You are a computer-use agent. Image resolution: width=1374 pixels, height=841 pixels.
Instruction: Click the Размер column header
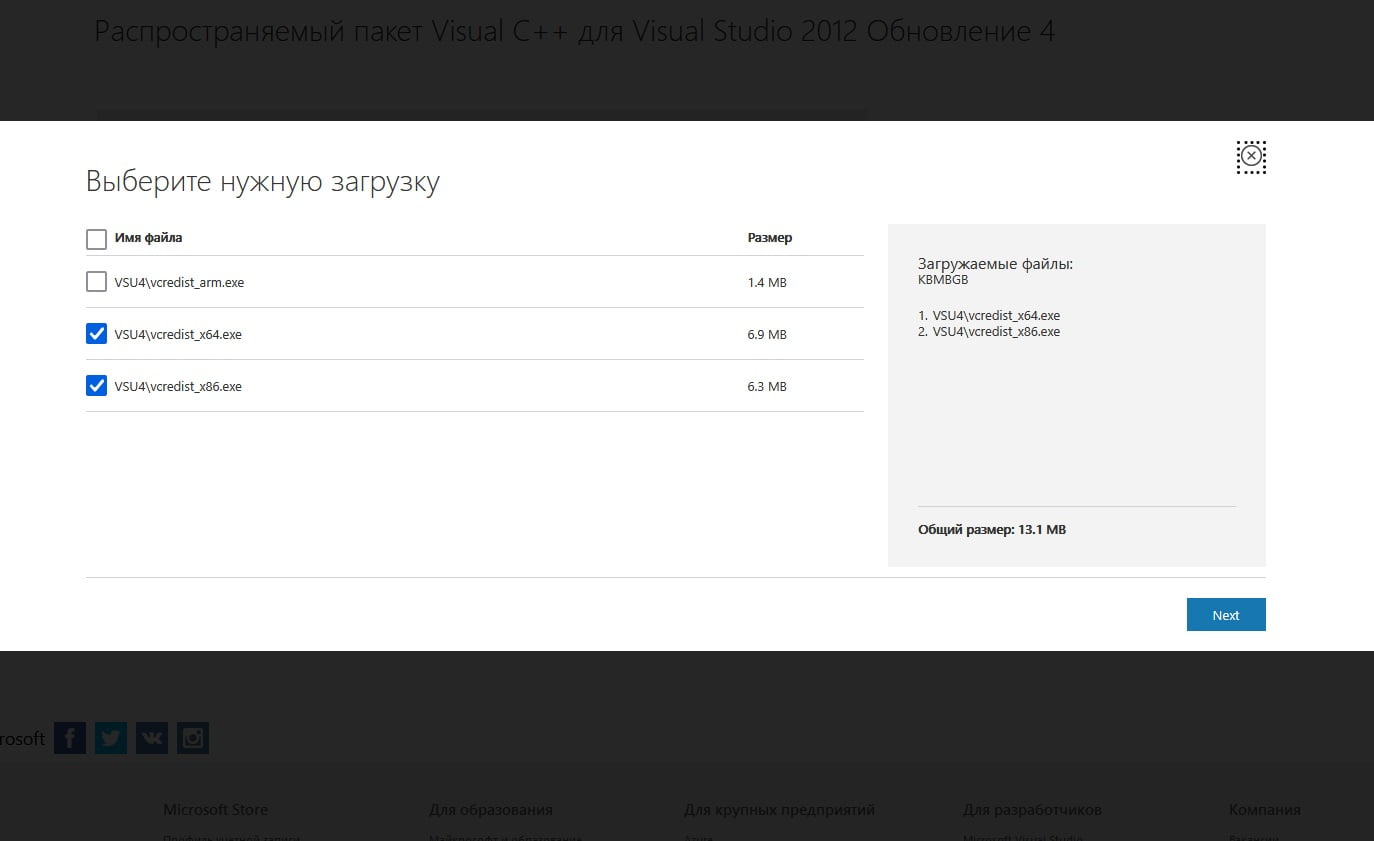(770, 238)
